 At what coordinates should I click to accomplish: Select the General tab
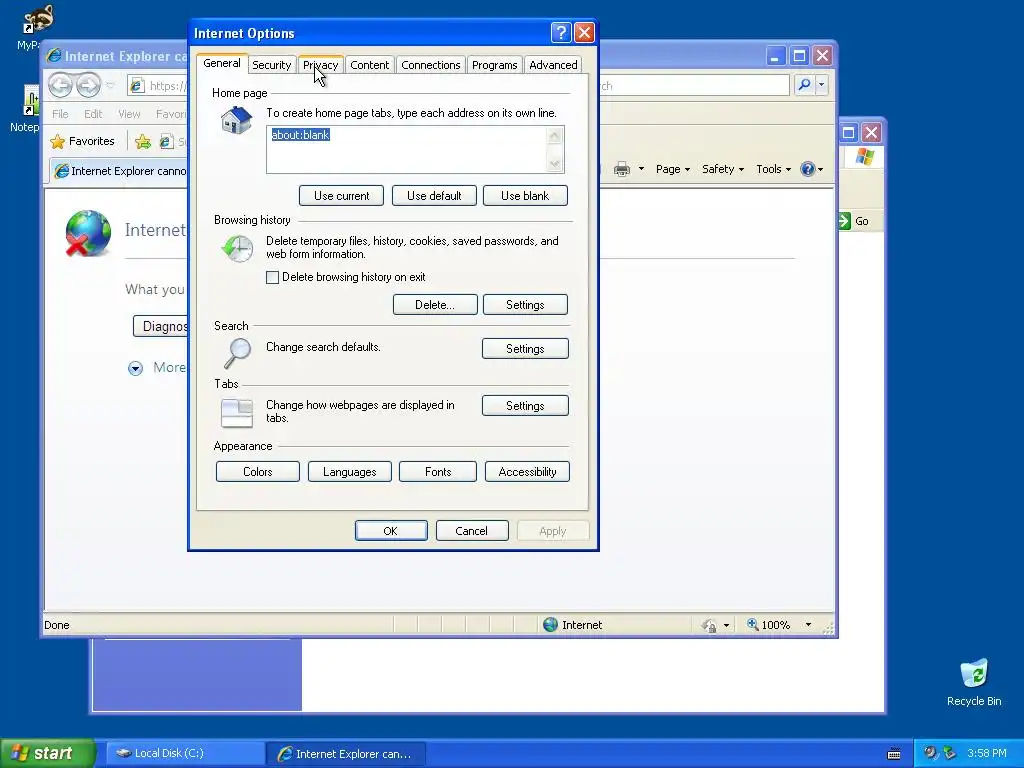[x=221, y=63]
